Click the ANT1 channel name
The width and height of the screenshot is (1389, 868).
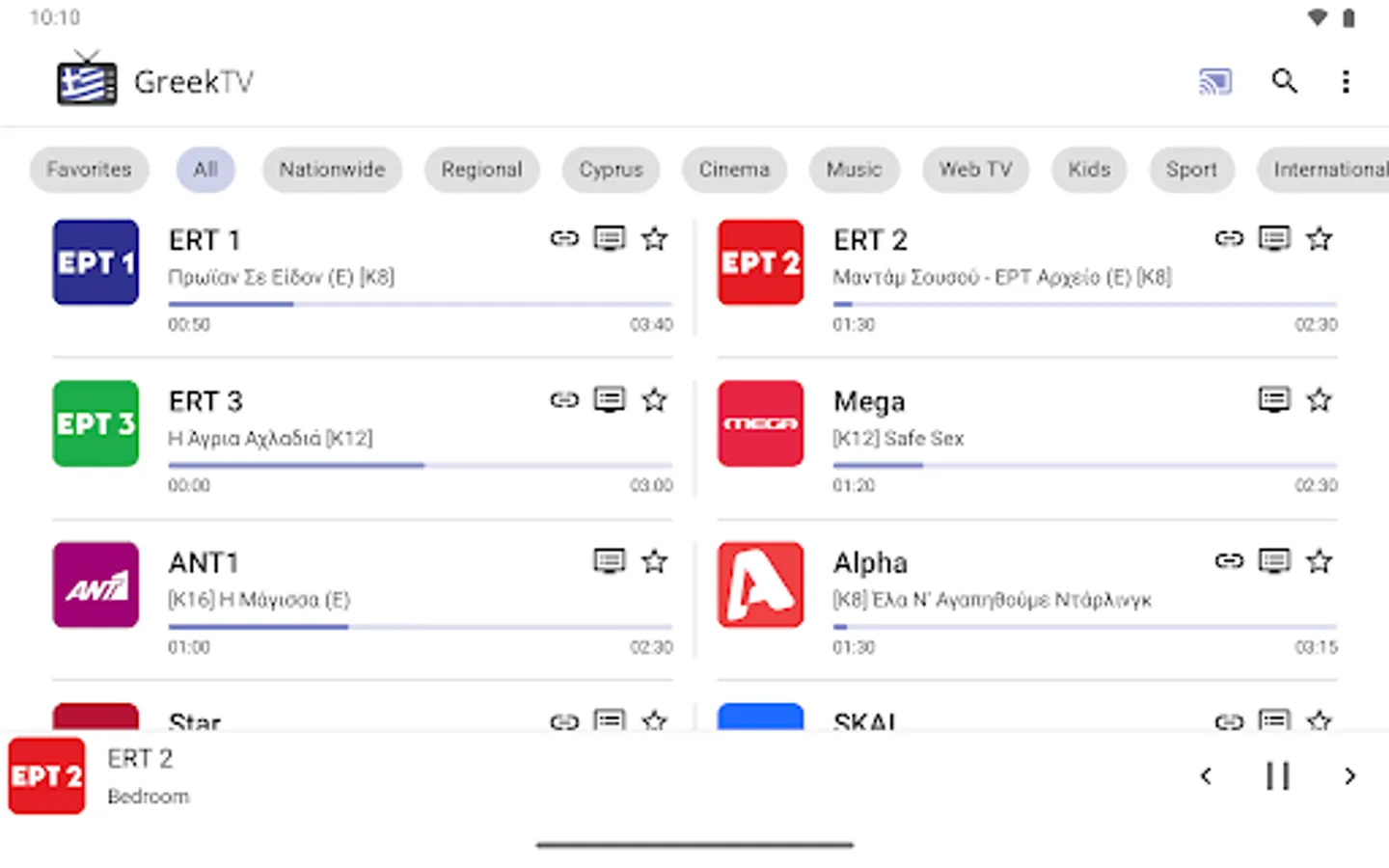(x=204, y=562)
